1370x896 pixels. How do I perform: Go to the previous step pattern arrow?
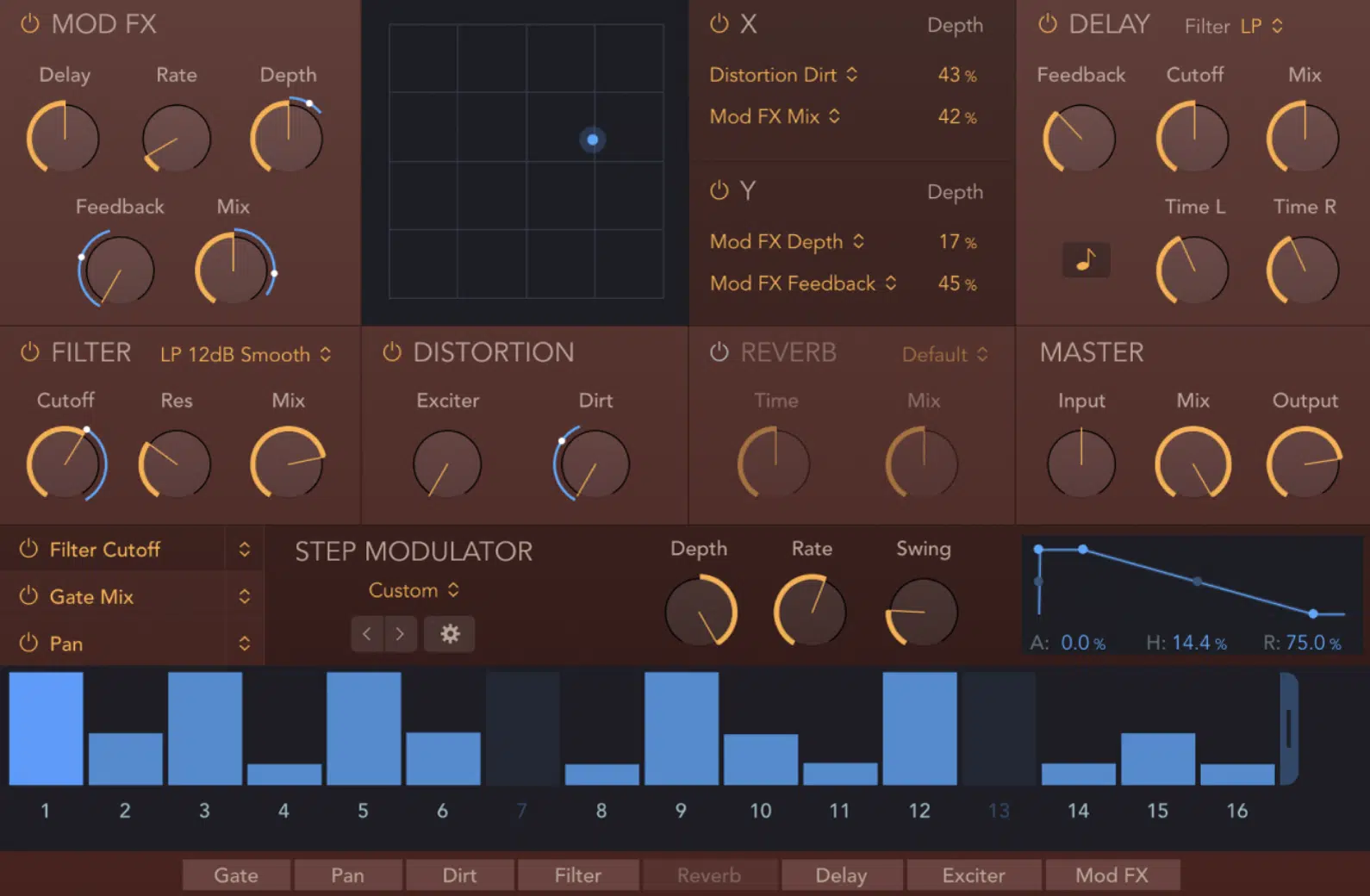pos(367,634)
